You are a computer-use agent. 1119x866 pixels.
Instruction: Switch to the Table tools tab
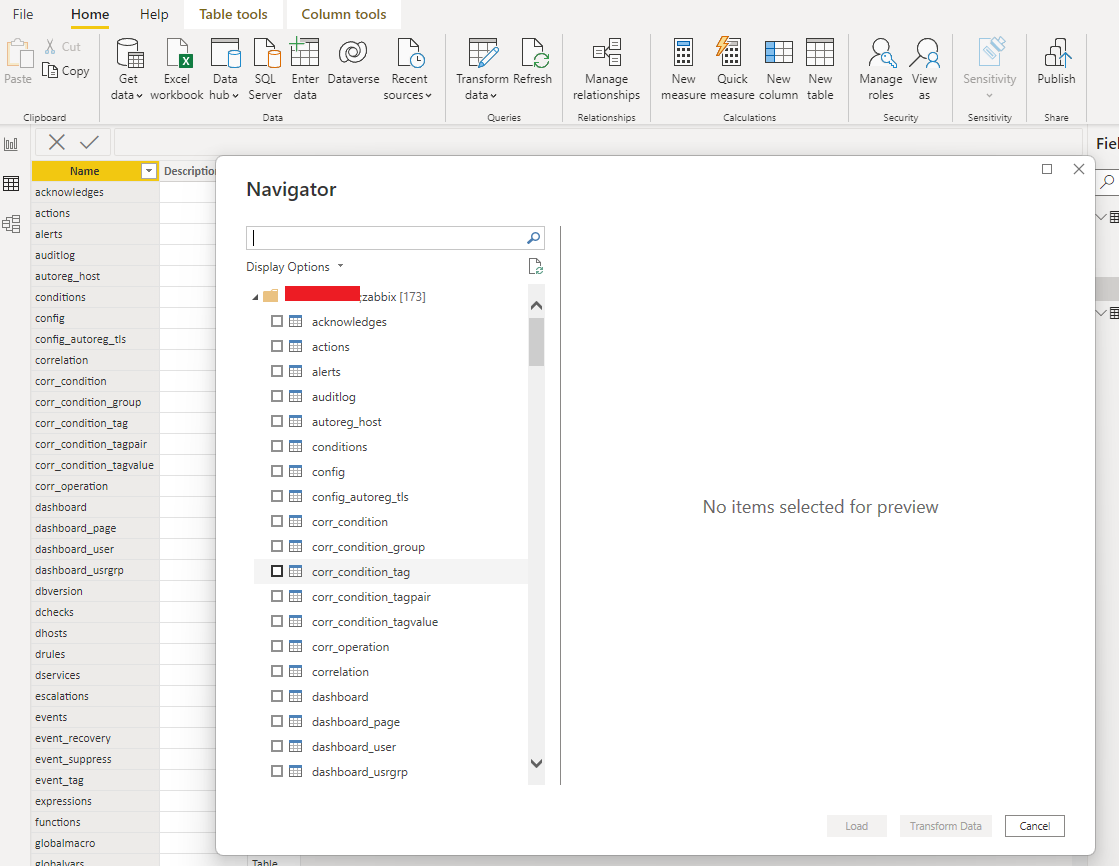click(233, 15)
